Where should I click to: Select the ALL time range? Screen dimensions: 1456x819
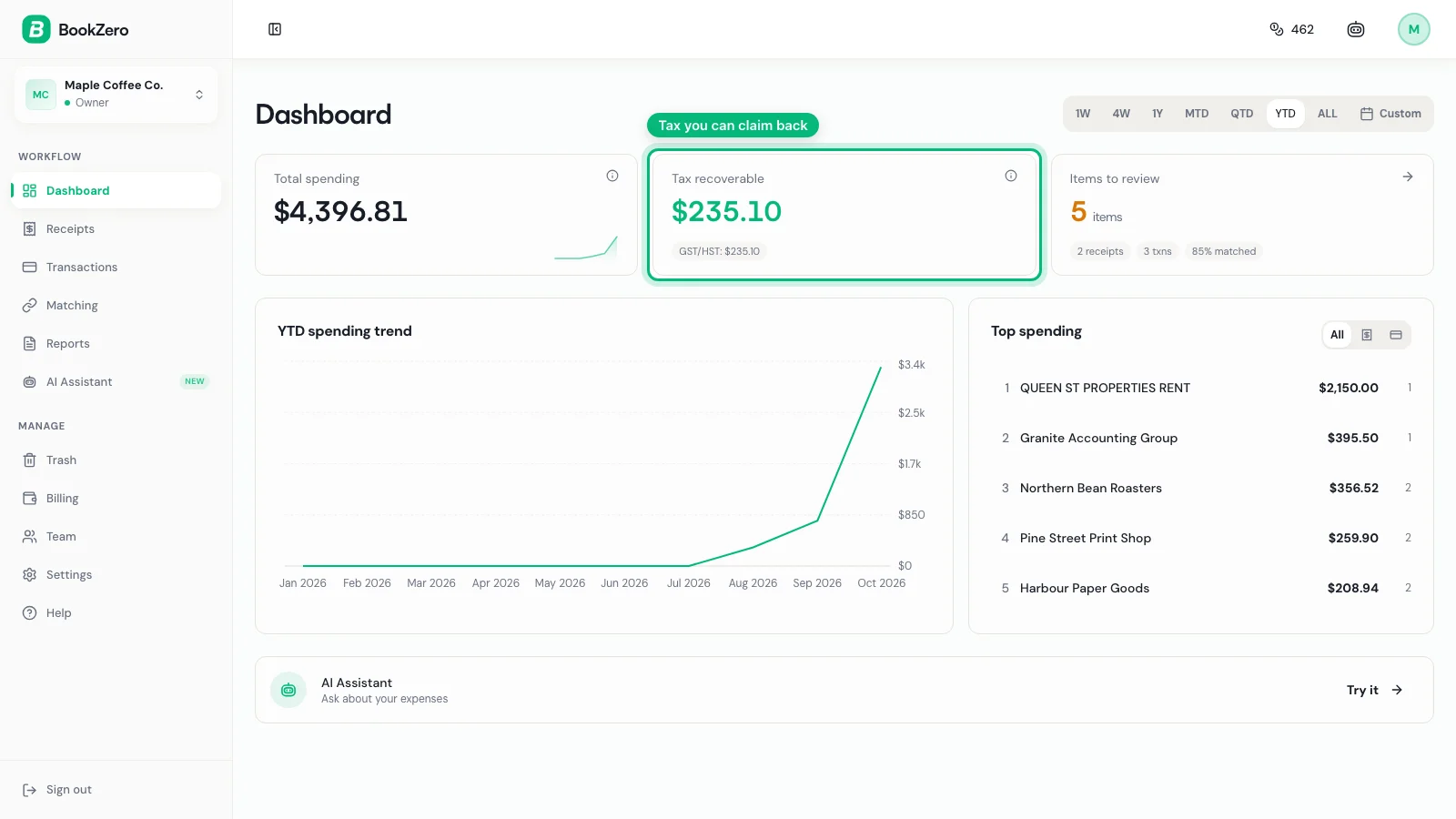1328,114
